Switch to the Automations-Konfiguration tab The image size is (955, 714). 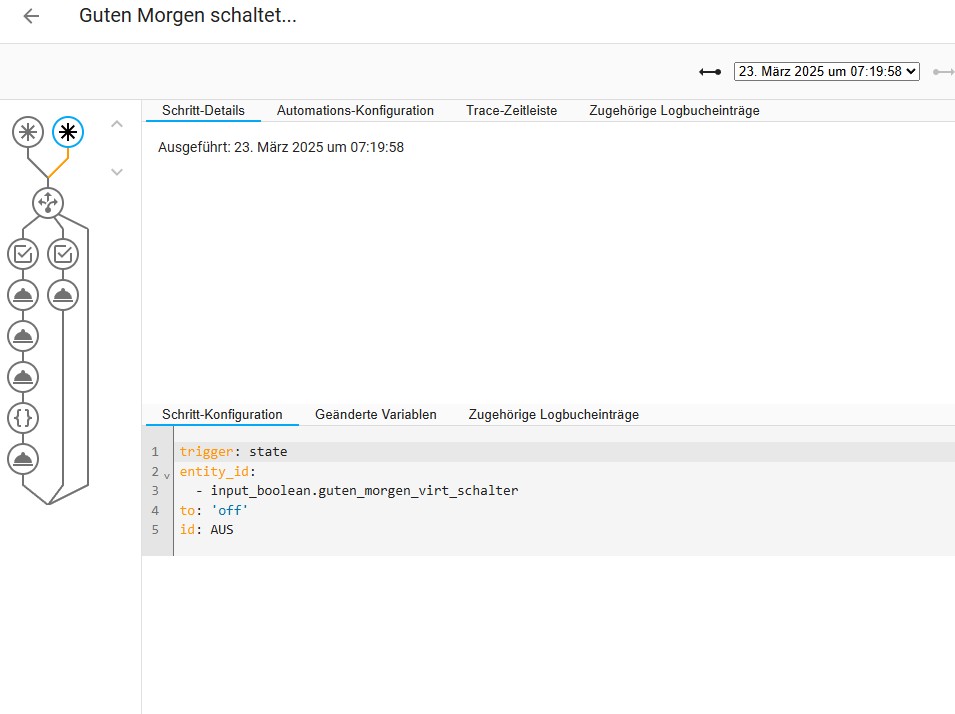point(355,111)
